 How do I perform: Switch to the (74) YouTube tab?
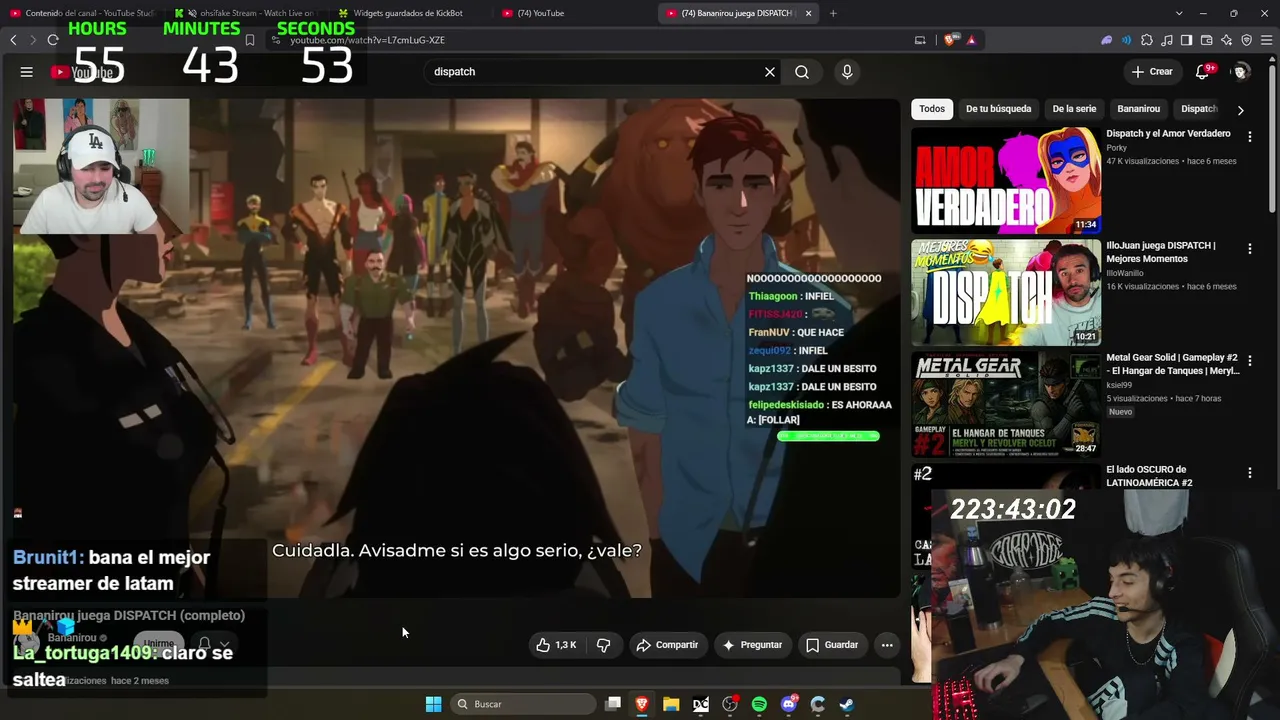tap(573, 13)
